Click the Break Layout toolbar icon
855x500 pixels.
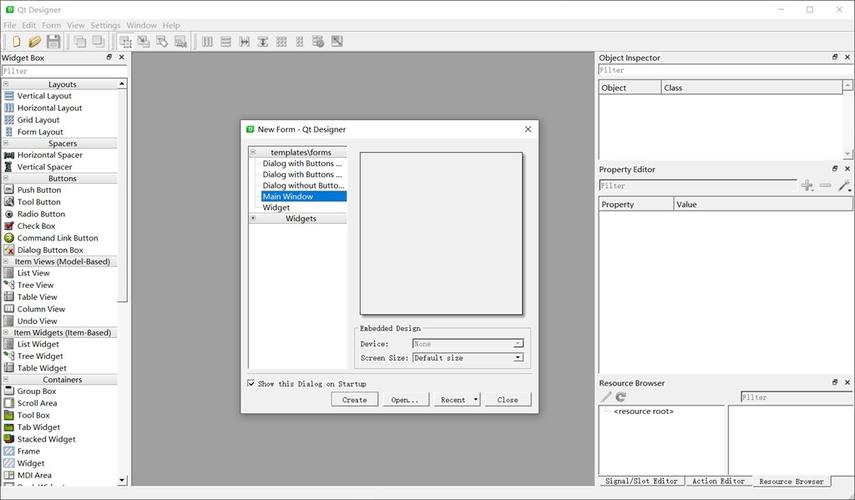pyautogui.click(x=318, y=41)
